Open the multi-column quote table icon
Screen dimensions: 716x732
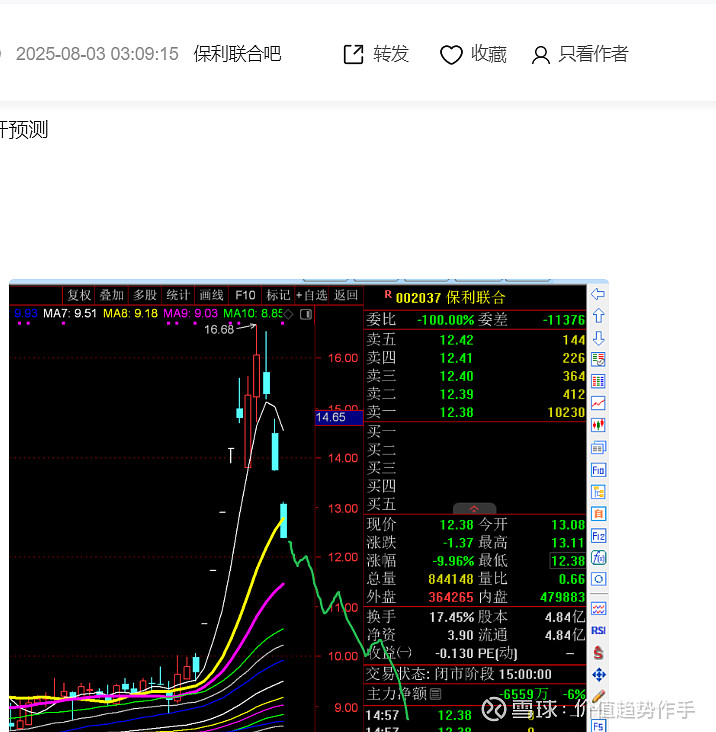coord(598,381)
